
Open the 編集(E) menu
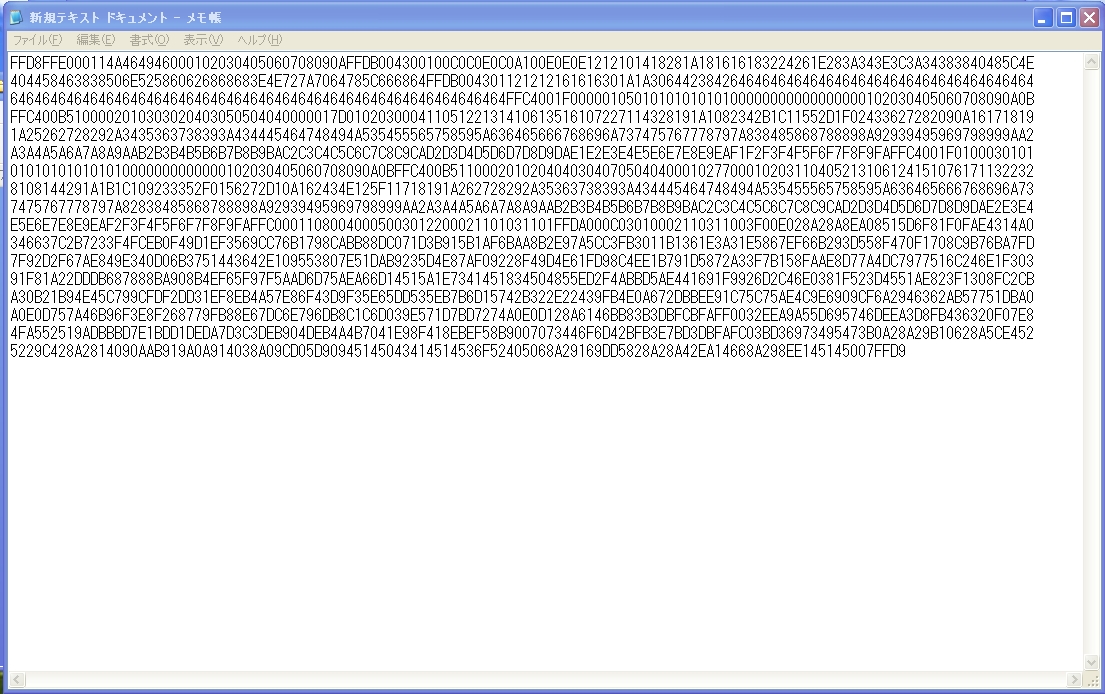point(95,40)
